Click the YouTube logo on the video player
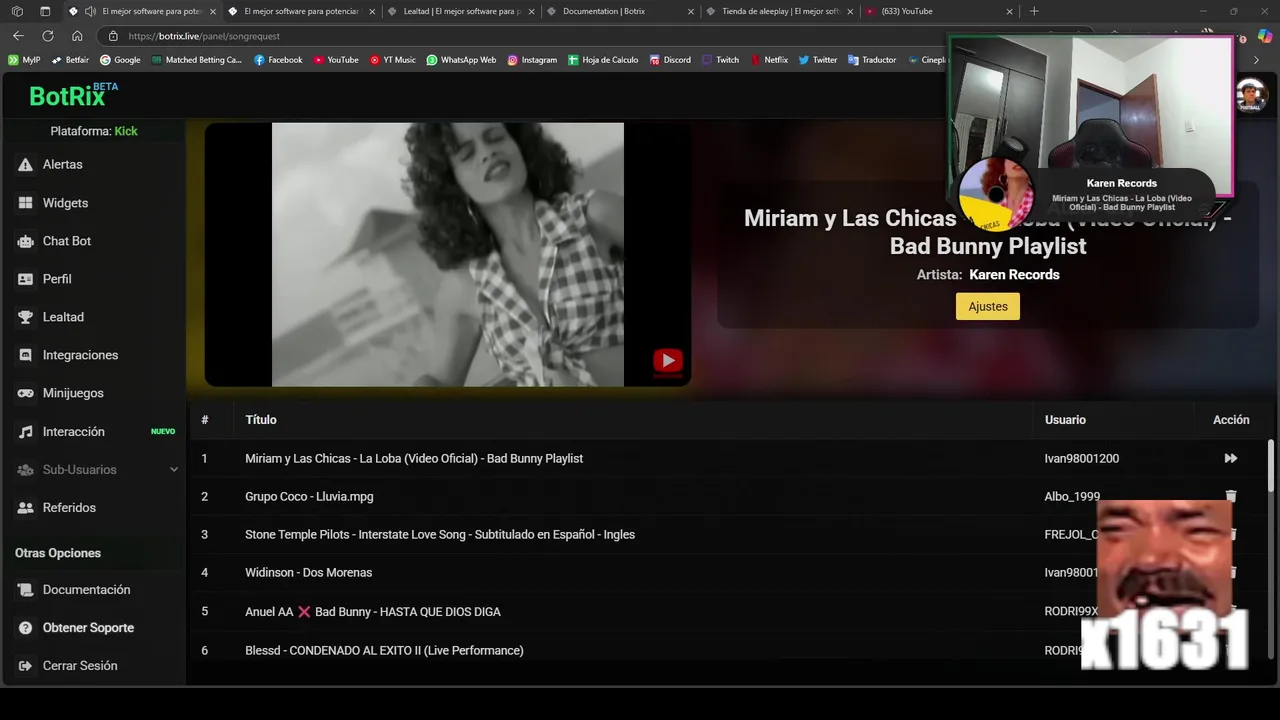The width and height of the screenshot is (1280, 720). tap(668, 361)
